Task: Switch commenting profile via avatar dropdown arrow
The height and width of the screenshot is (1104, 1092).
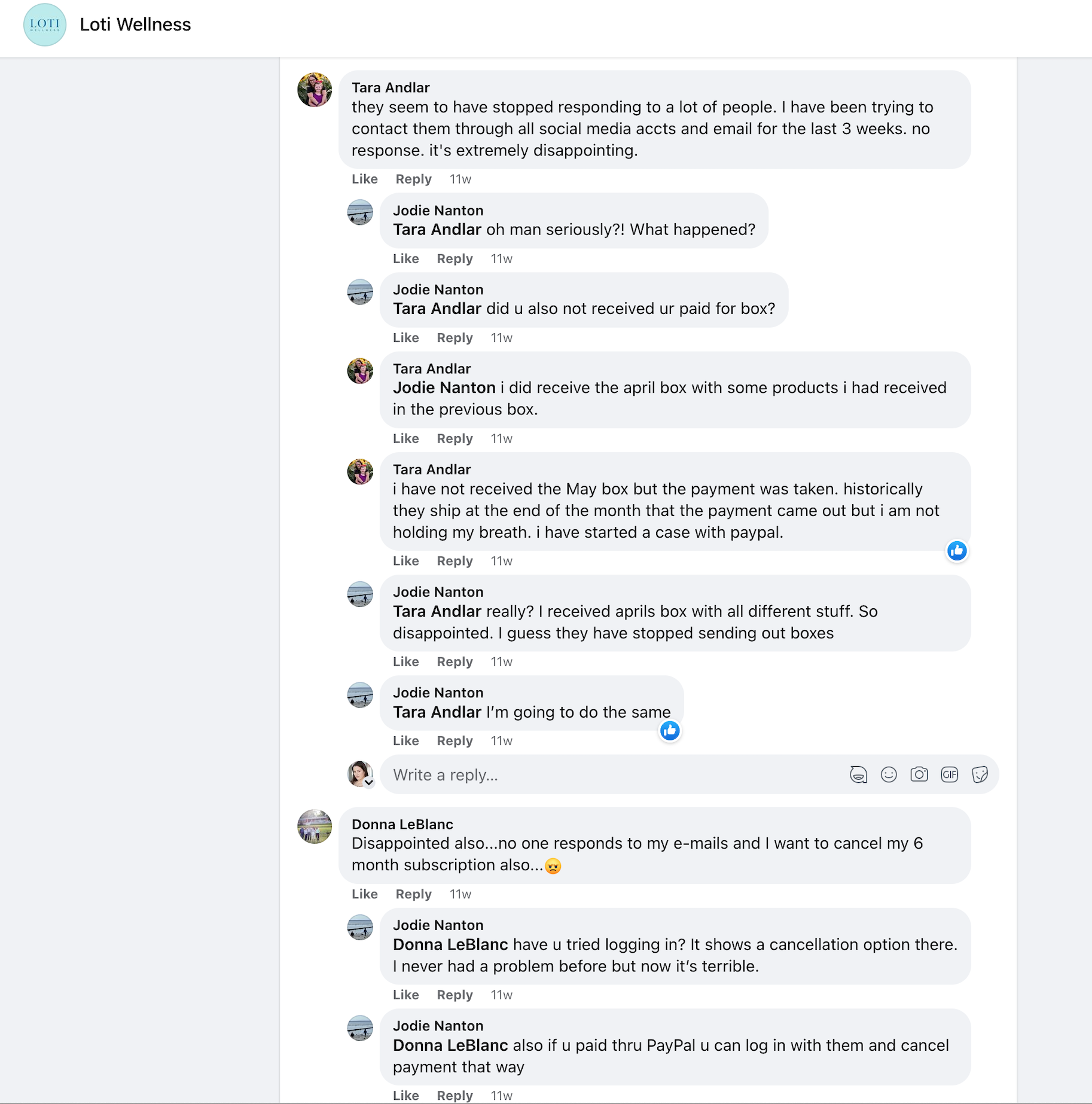Action: pos(369,782)
